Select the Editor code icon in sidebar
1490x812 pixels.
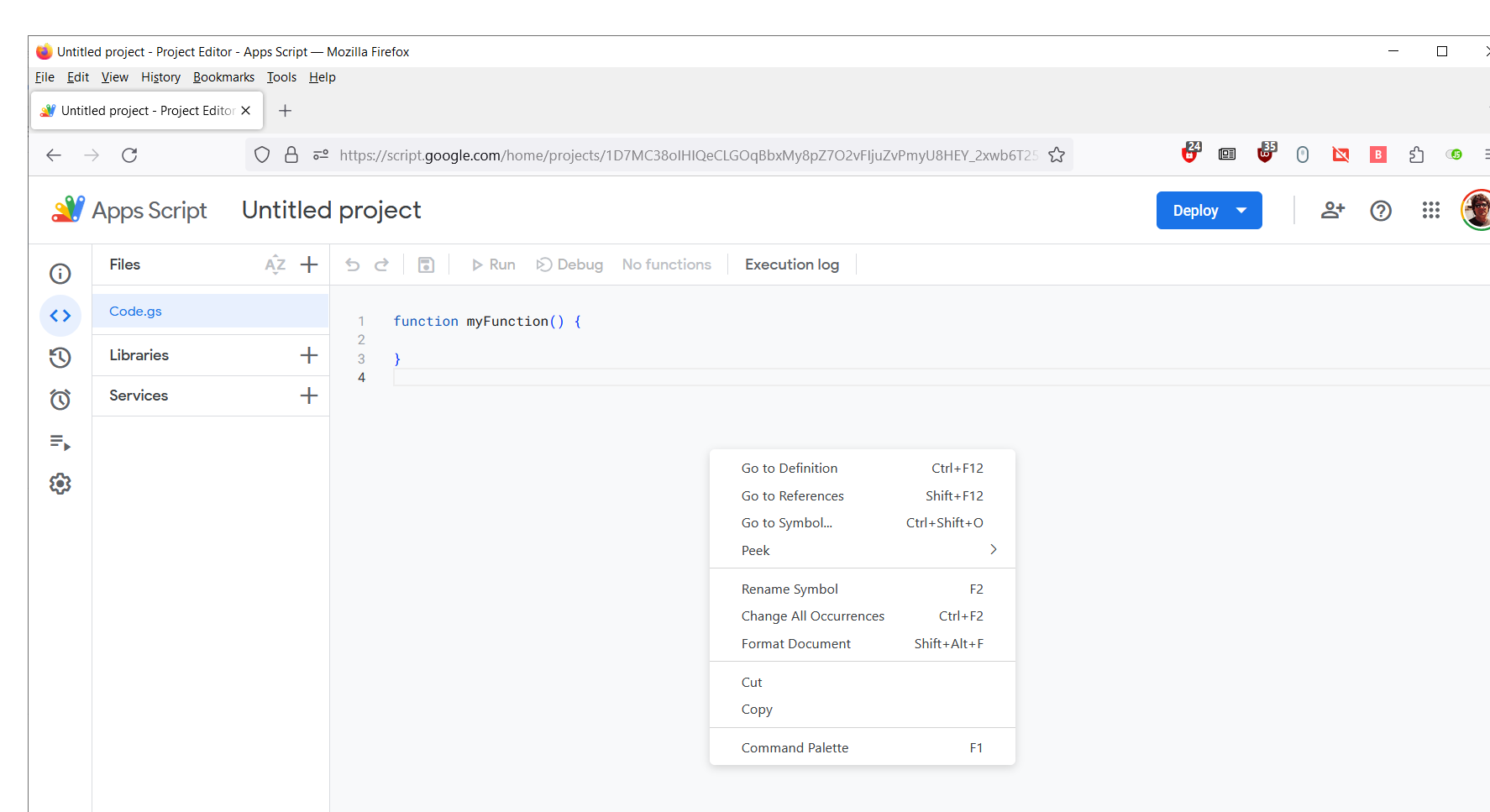[x=60, y=316]
